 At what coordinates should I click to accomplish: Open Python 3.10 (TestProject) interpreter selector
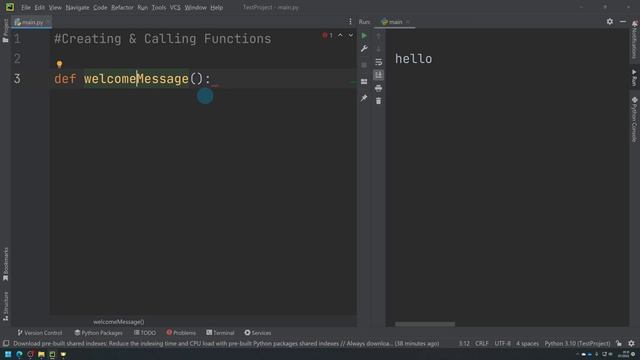coord(577,343)
